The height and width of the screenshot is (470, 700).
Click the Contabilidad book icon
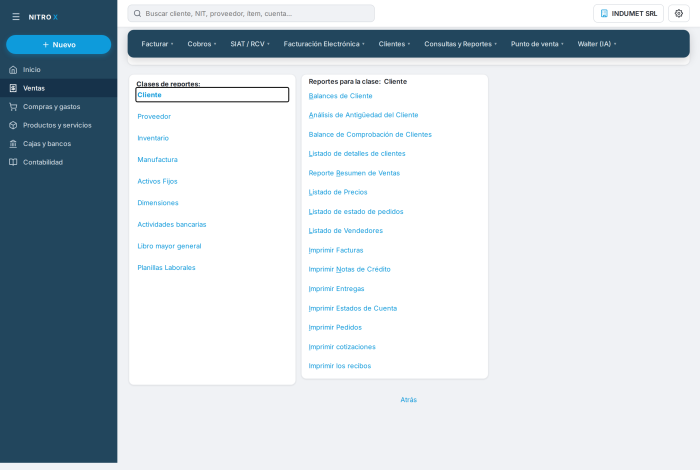13,162
